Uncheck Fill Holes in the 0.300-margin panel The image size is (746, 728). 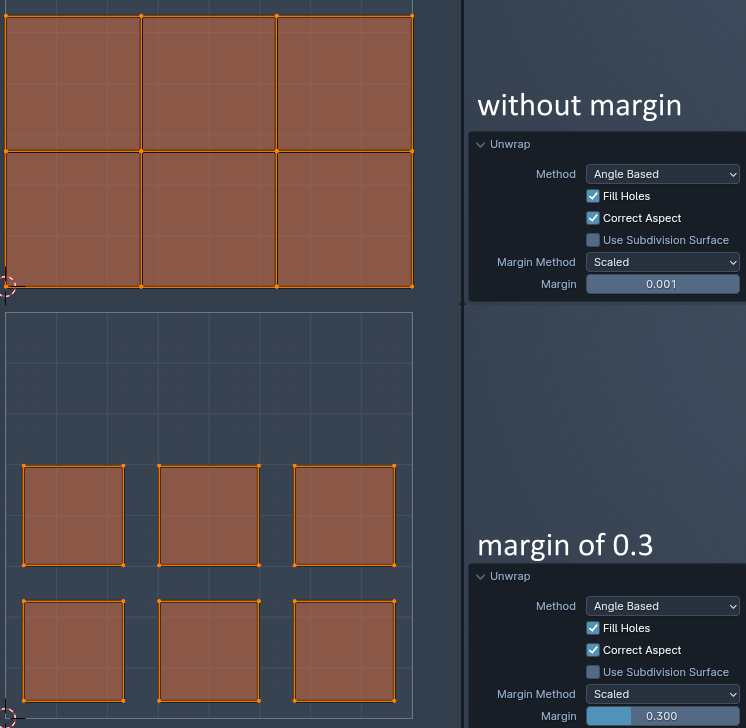[x=593, y=628]
